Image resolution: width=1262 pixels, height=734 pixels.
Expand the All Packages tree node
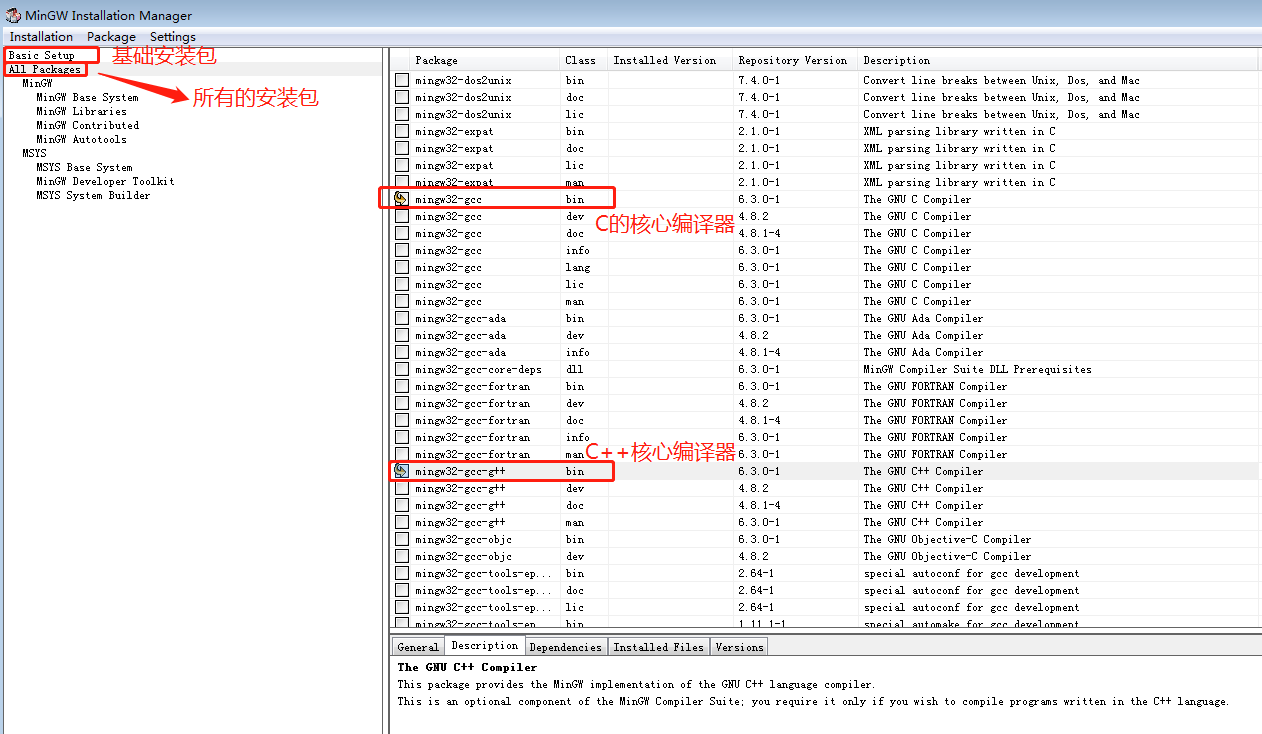pyautogui.click(x=45, y=69)
